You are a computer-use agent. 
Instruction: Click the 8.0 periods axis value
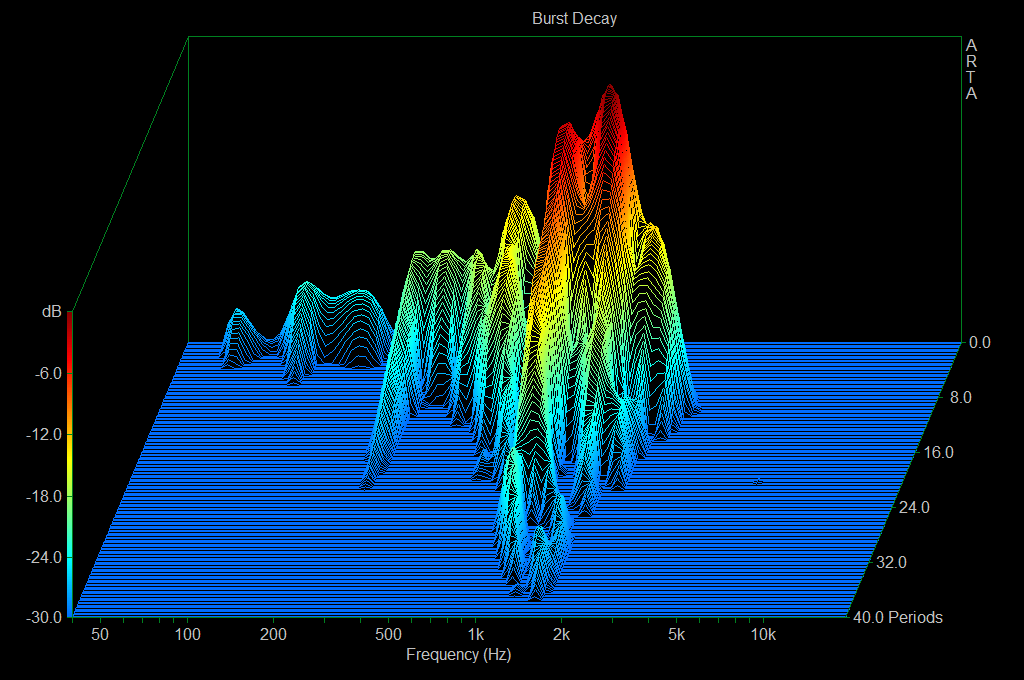pos(960,397)
